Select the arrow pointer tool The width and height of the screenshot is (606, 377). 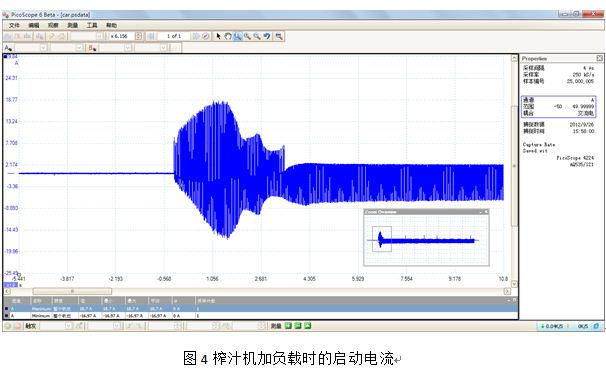coord(218,36)
